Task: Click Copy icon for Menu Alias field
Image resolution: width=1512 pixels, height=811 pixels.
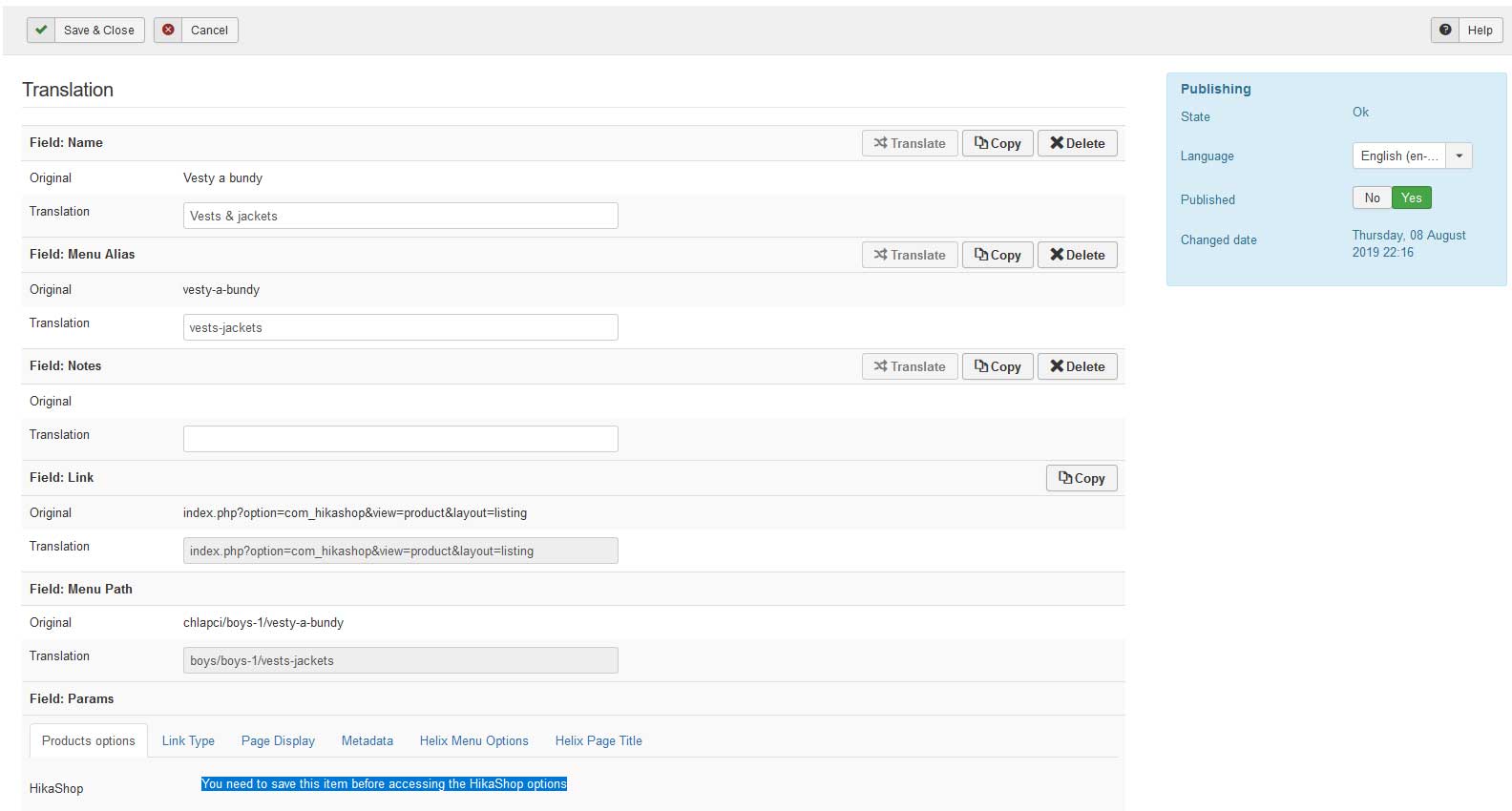Action: click(981, 255)
